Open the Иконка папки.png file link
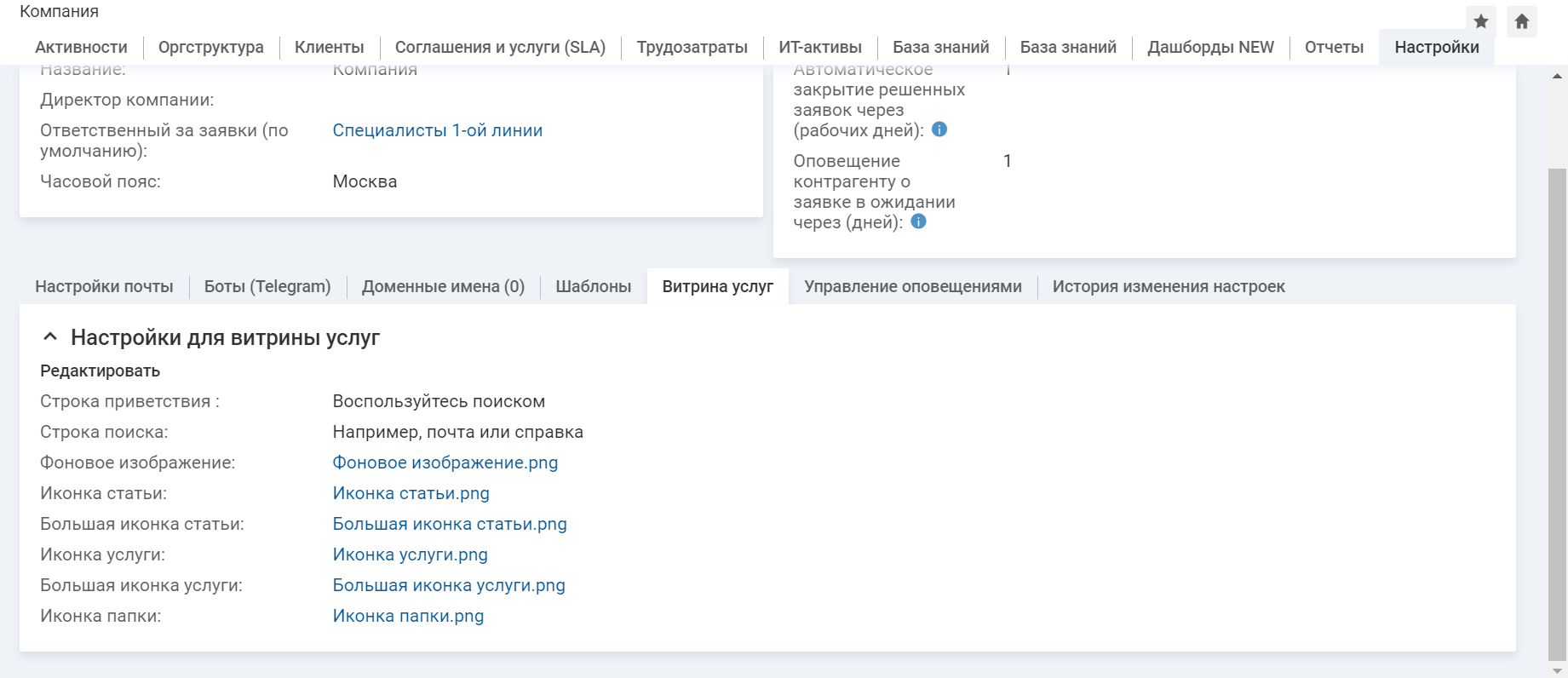The width and height of the screenshot is (1568, 678). 409,616
